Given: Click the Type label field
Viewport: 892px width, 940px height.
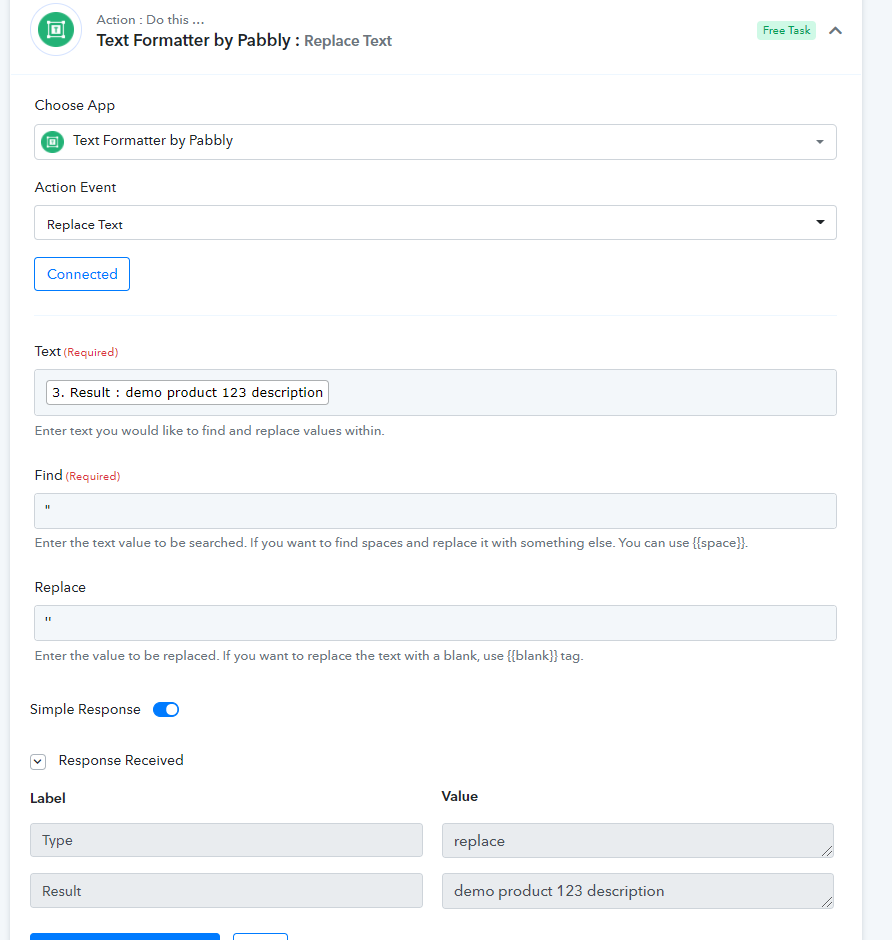Looking at the screenshot, I should (x=227, y=840).
